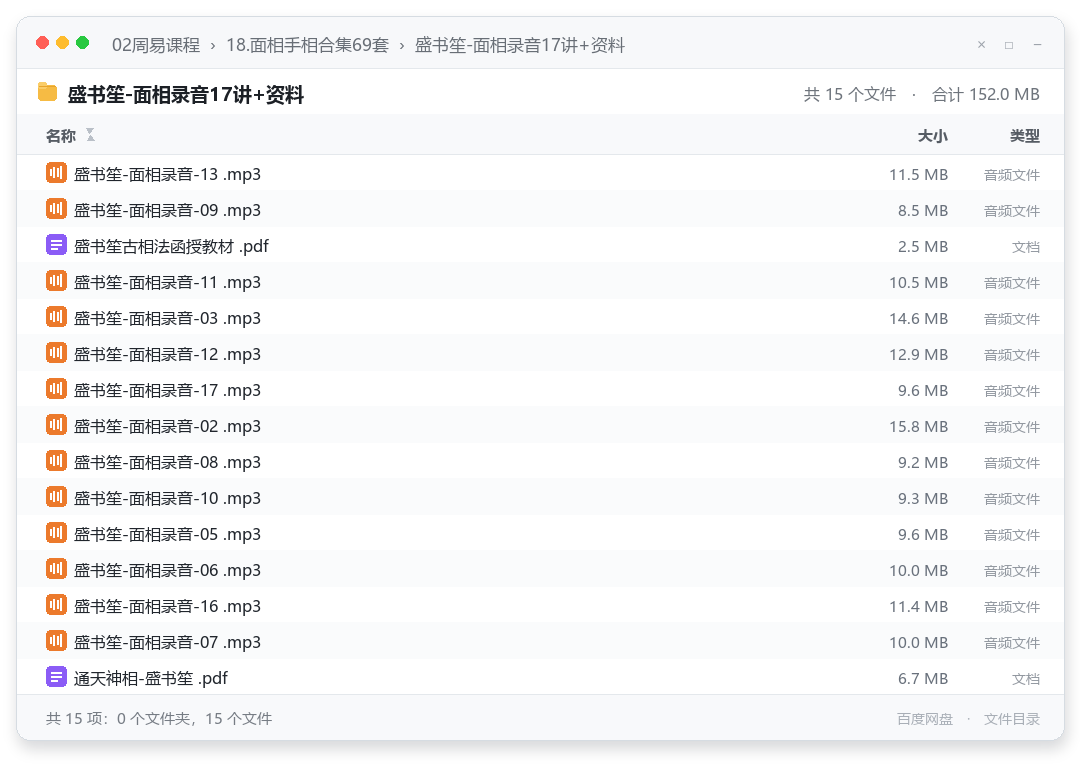The width and height of the screenshot is (1080, 764).
Task: Click 音频文件 type in 面相录音-13 row
Action: (1012, 175)
